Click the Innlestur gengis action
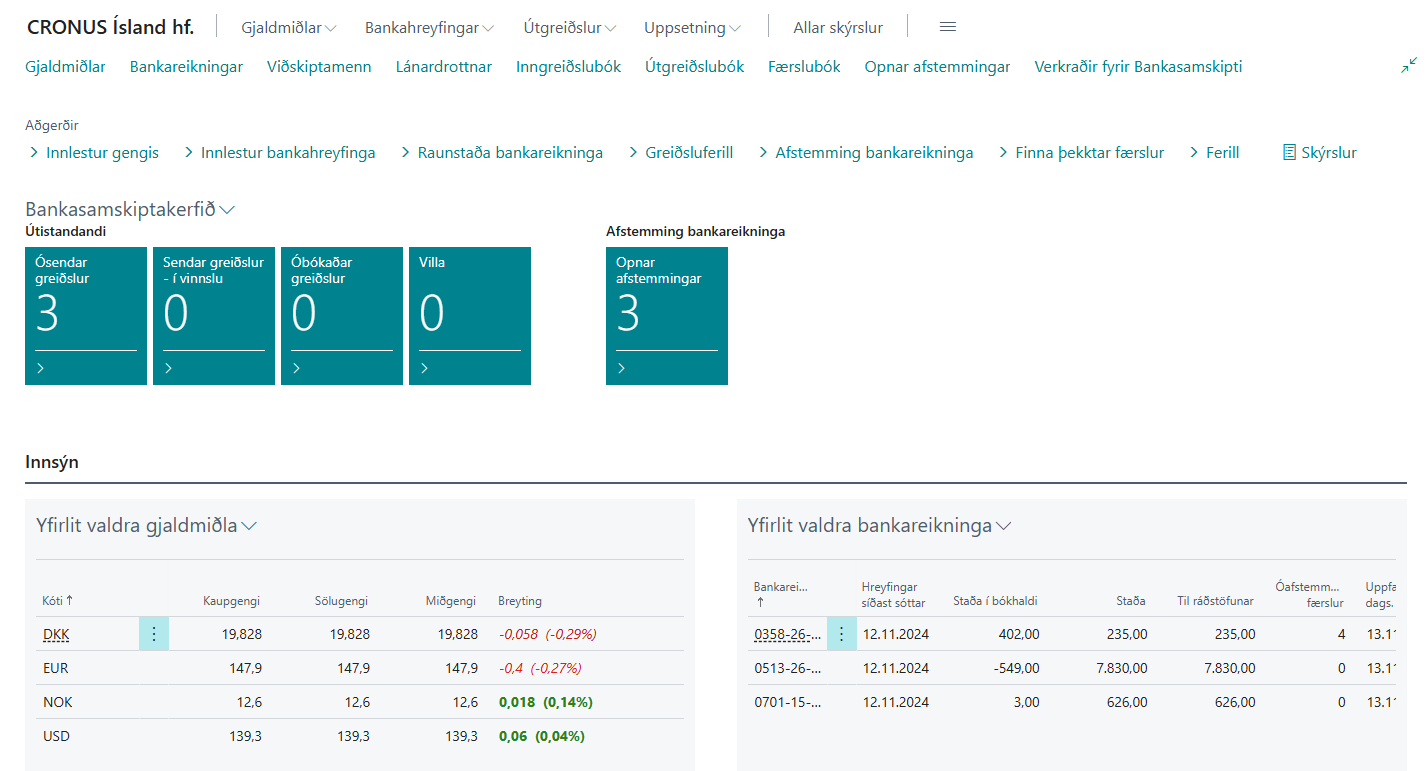The height and width of the screenshot is (771, 1428). point(102,153)
